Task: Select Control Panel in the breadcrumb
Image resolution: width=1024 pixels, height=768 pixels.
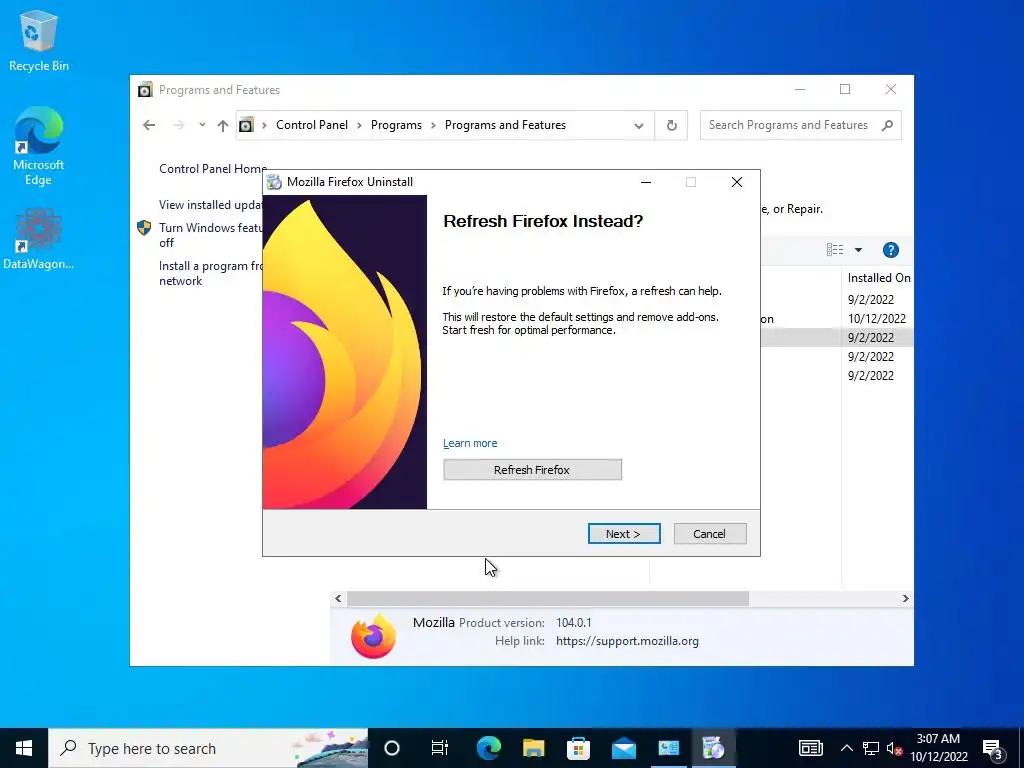Action: [312, 125]
